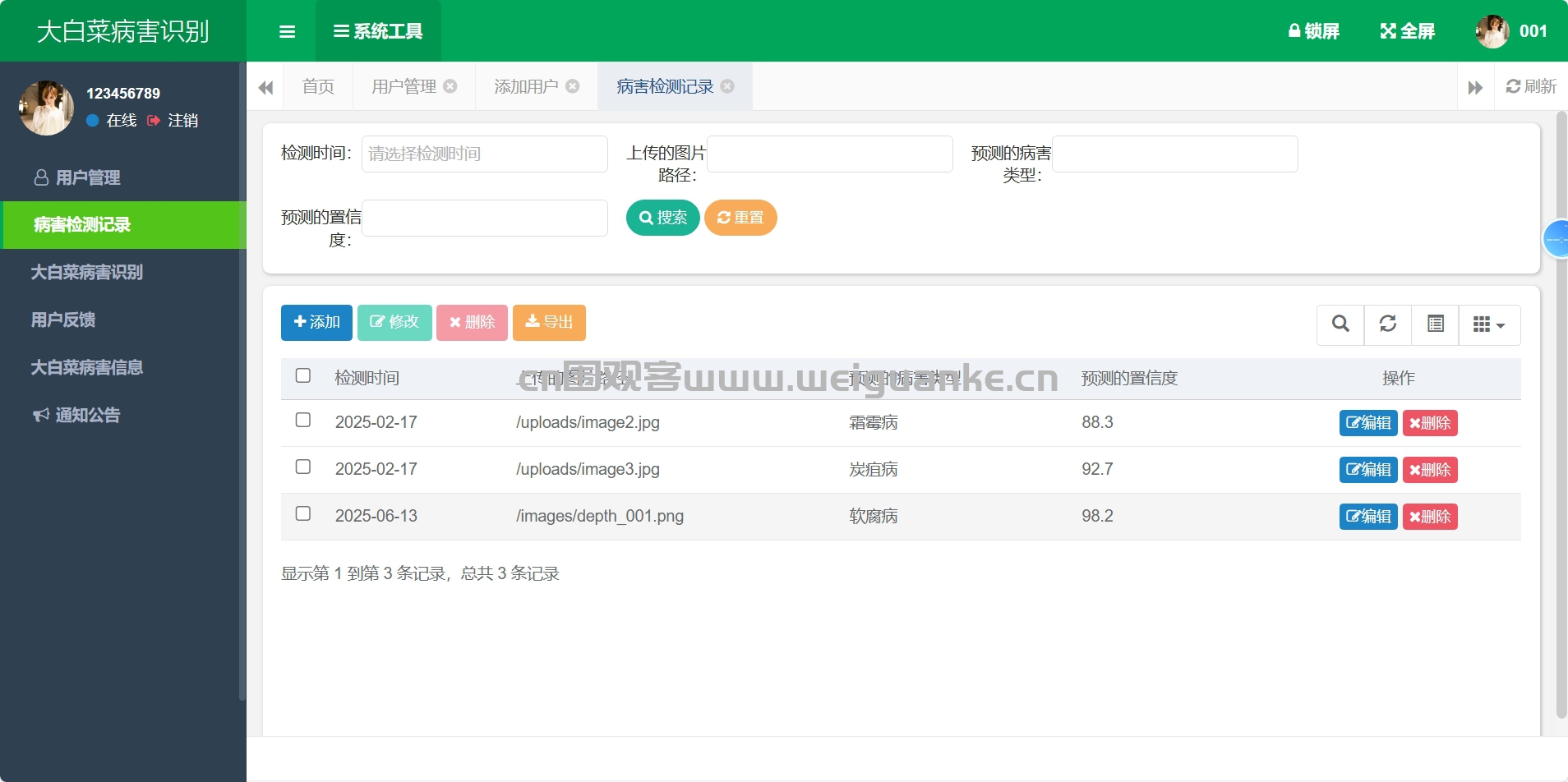Toggle table search with magnifier icon

tap(1340, 324)
